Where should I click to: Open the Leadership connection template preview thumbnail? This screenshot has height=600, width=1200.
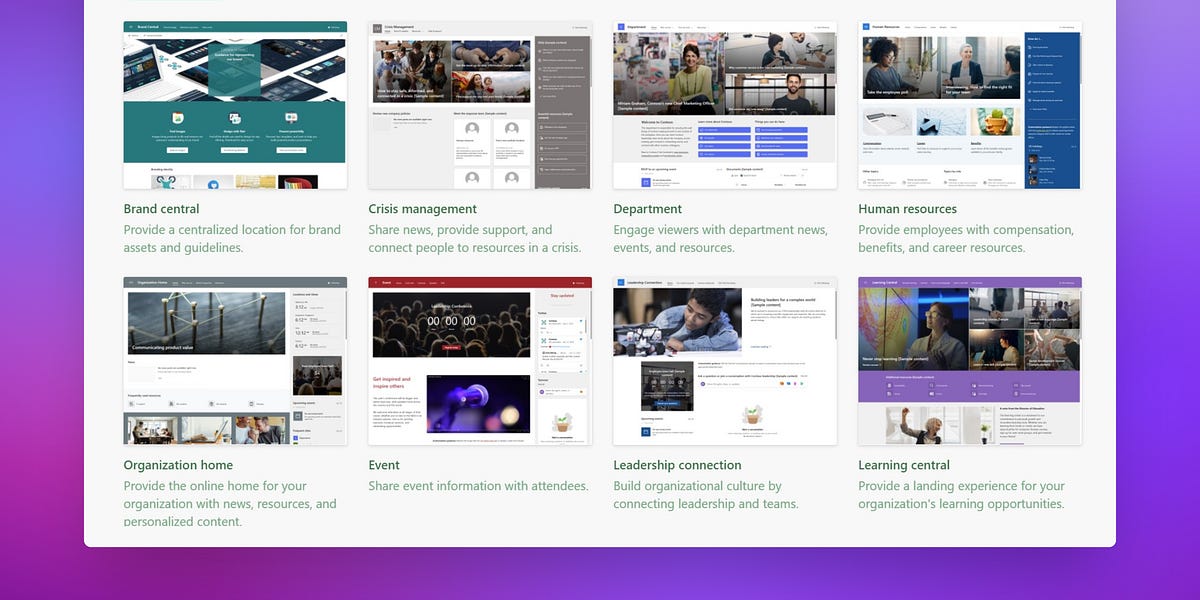tap(724, 360)
